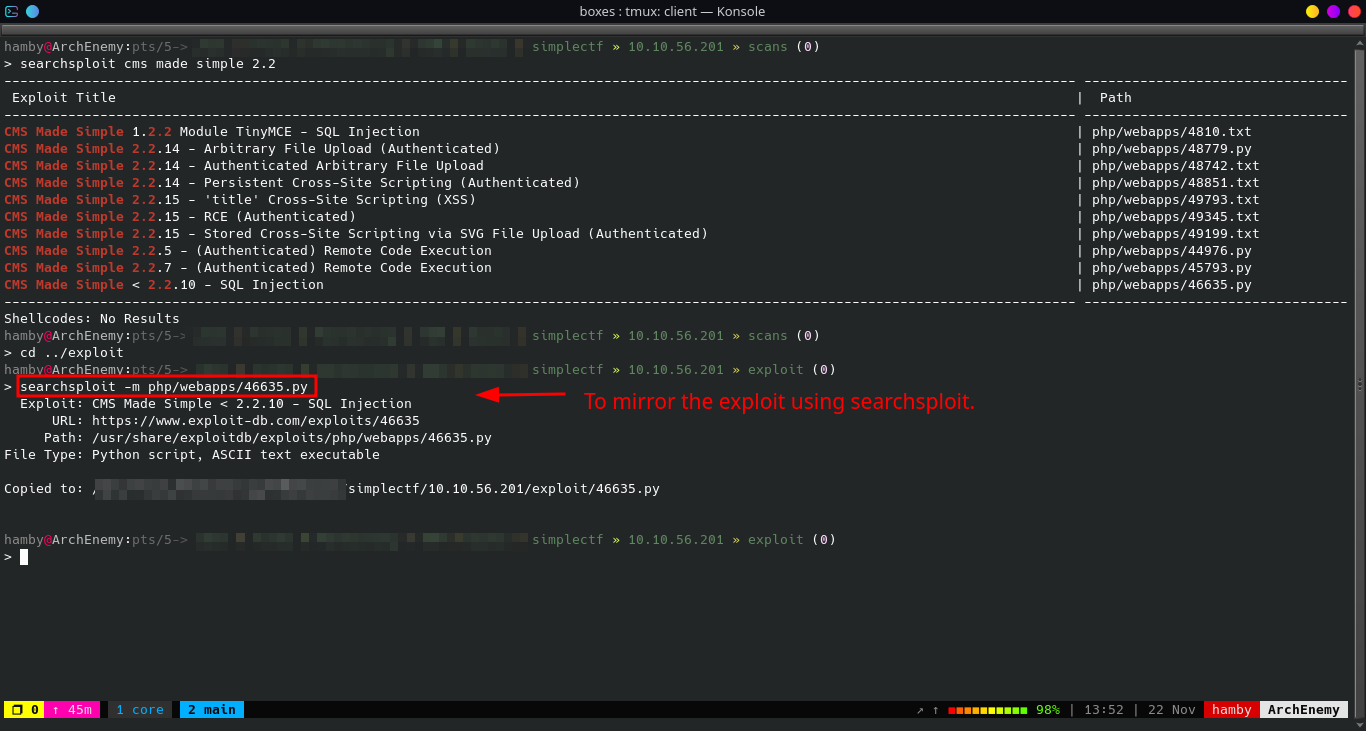This screenshot has height=731, width=1366.
Task: Click the 'searchsploit -m php/webapps/46635.py' command
Action: point(164,386)
